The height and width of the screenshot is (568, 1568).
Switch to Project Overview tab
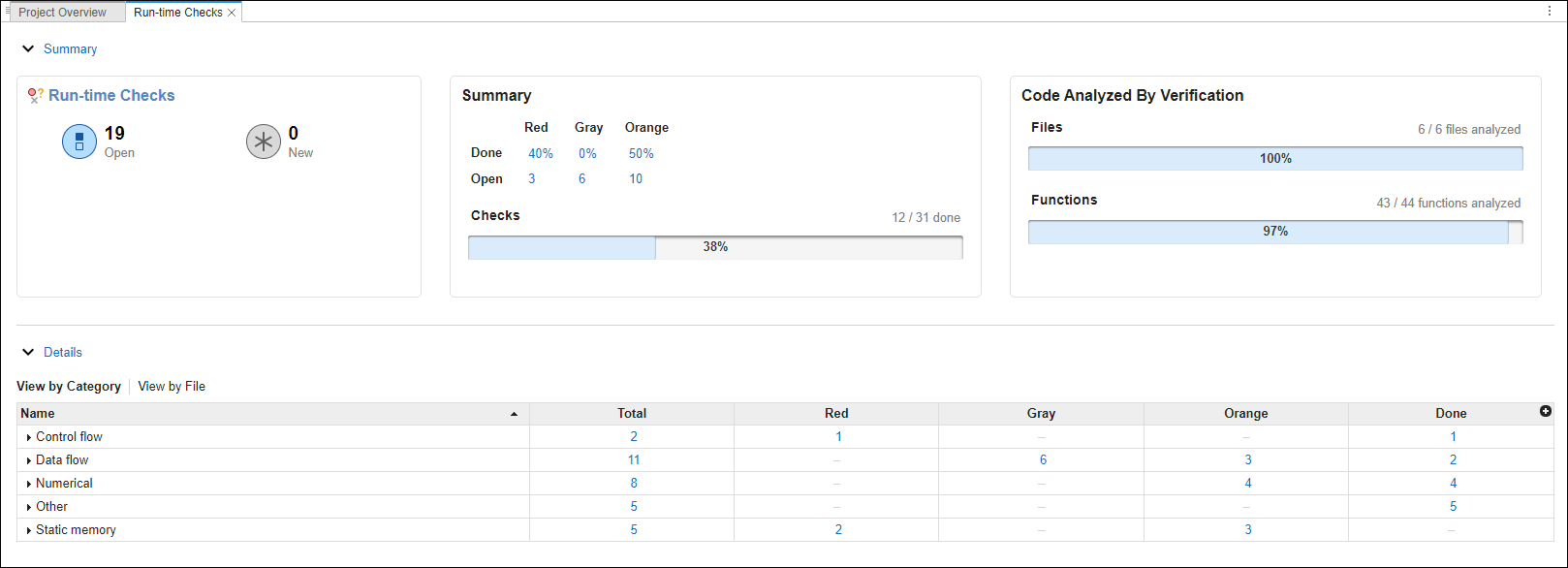[x=63, y=13]
